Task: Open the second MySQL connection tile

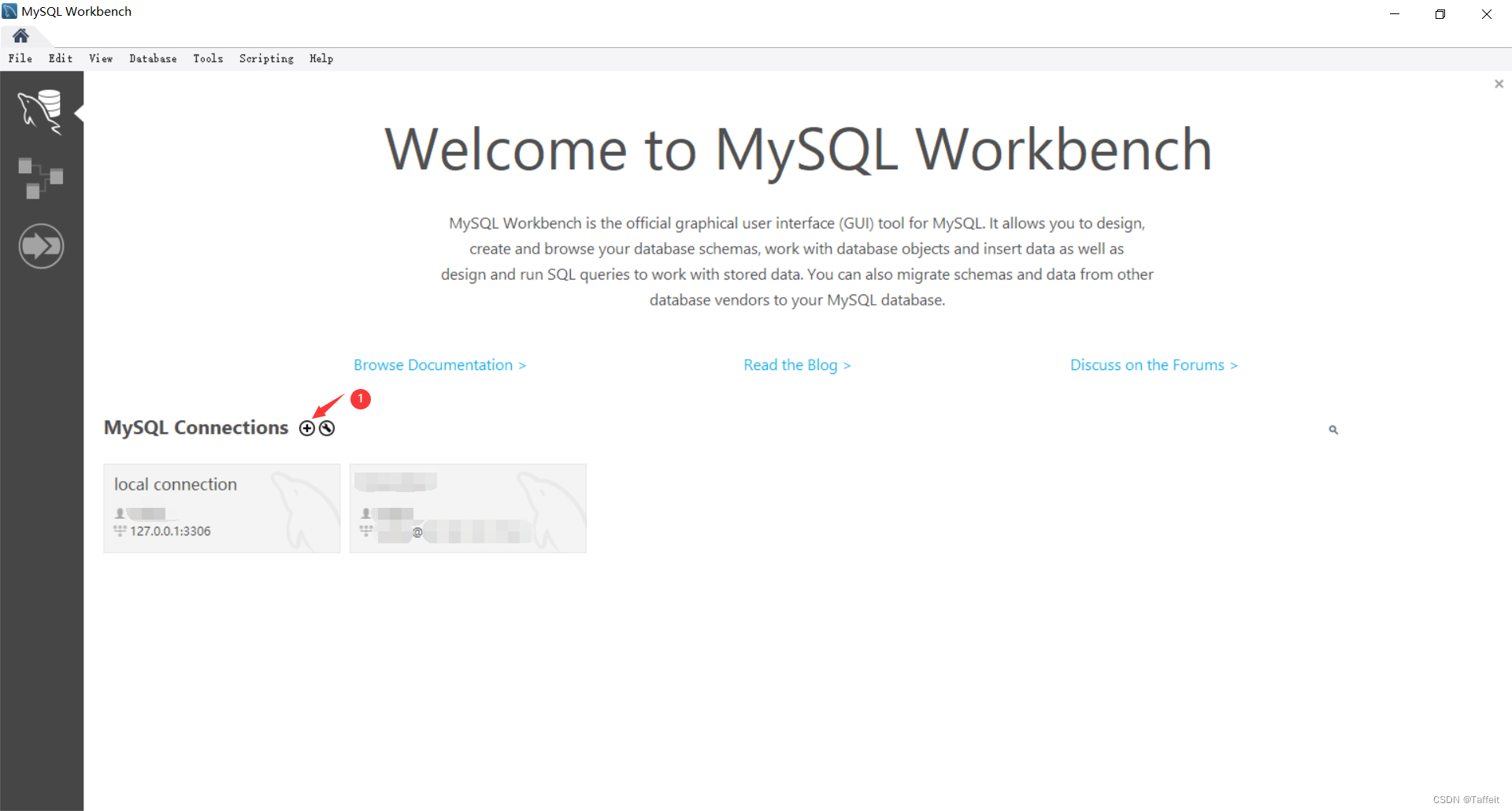Action: (468, 508)
